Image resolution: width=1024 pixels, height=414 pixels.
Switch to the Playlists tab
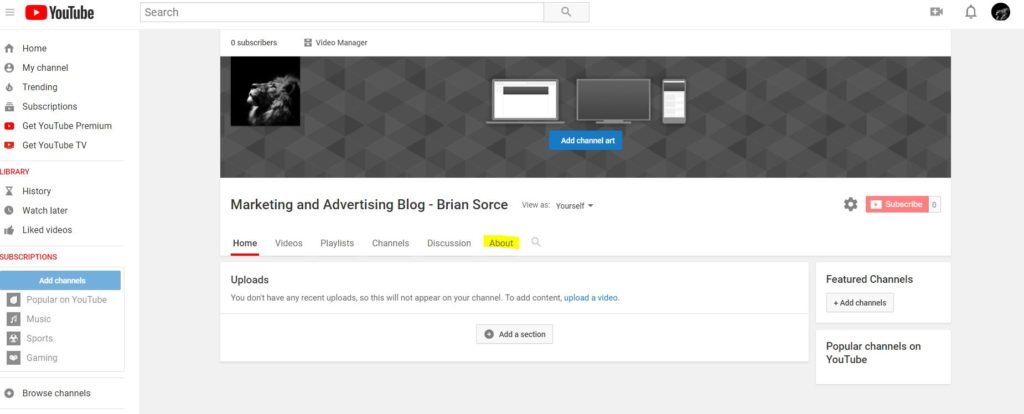click(x=337, y=243)
